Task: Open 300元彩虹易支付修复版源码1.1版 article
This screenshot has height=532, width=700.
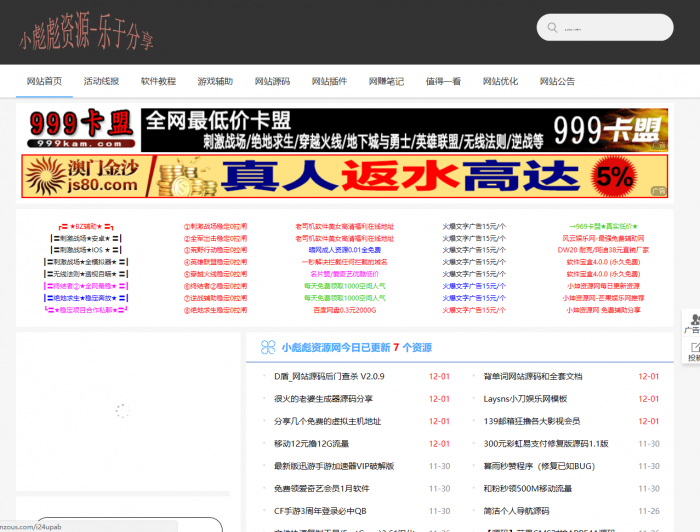Action: [545, 443]
